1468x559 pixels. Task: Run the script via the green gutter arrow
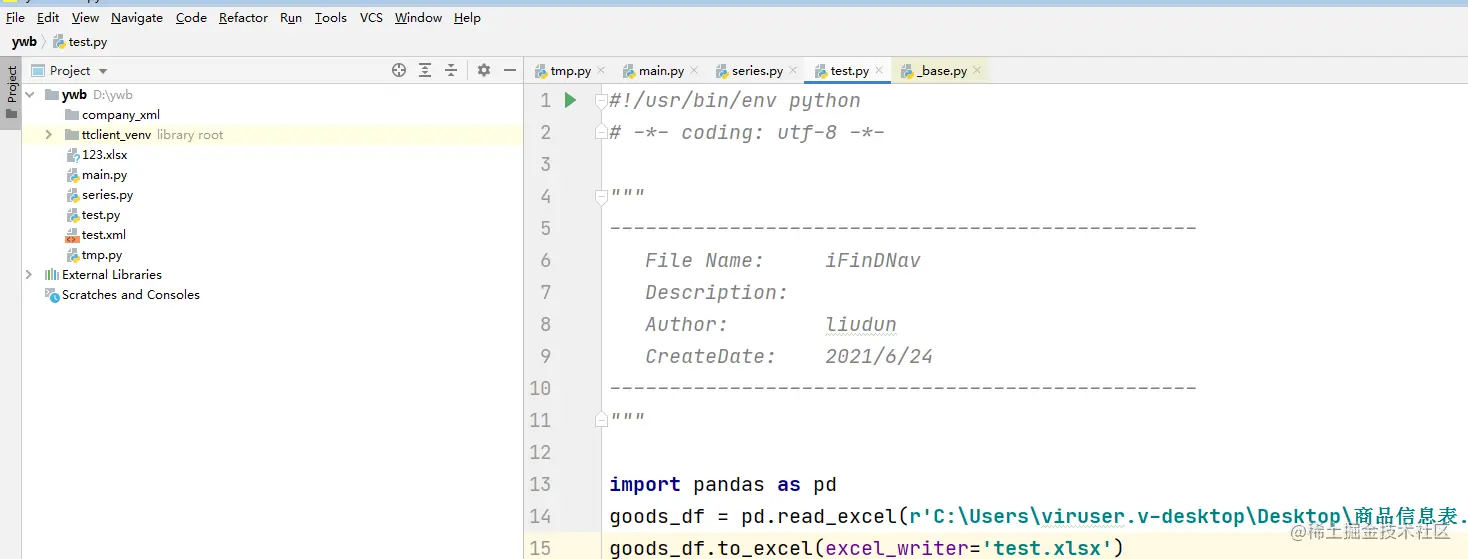(570, 100)
